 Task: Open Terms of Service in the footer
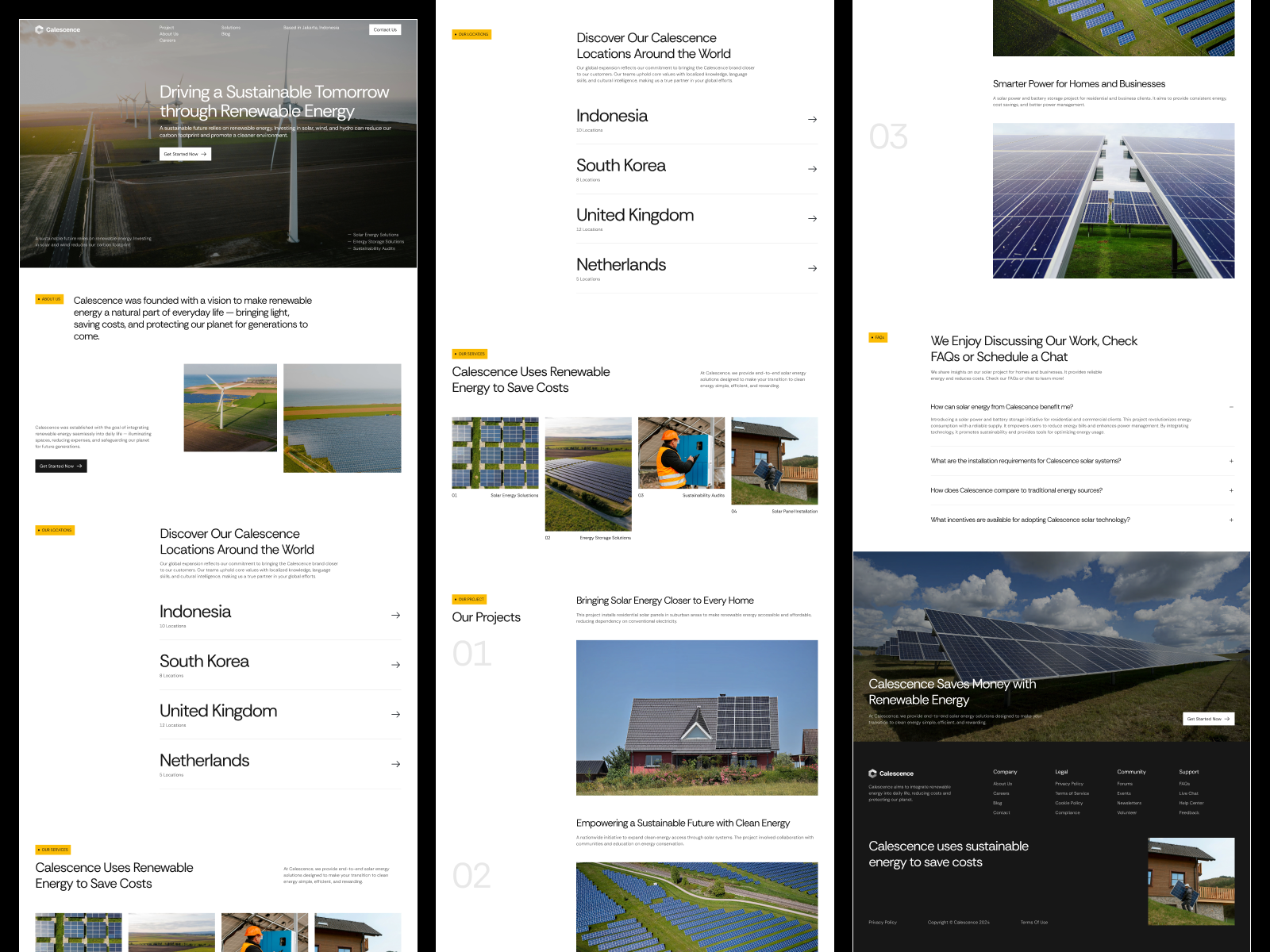[x=1072, y=793]
